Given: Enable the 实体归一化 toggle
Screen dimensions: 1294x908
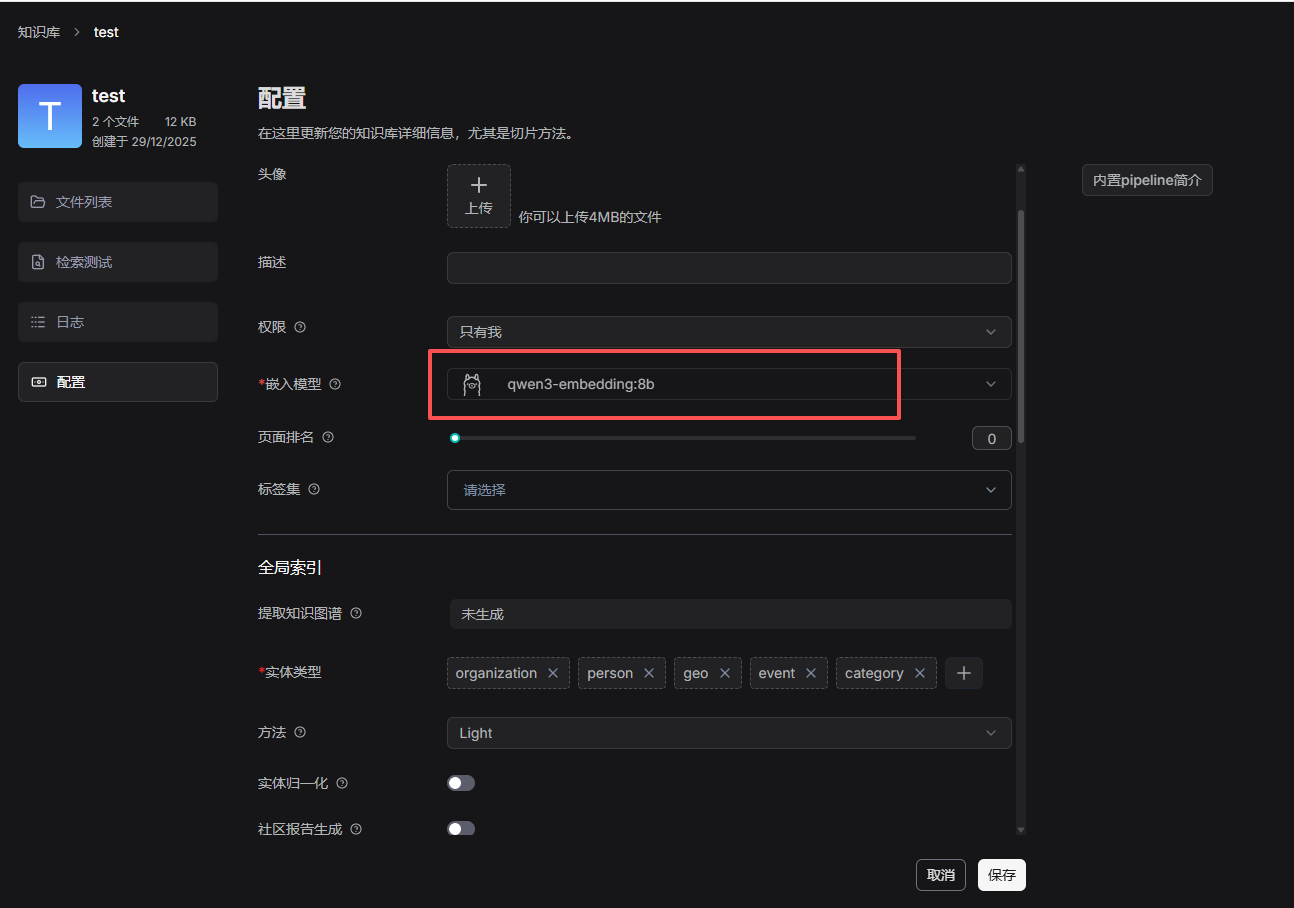Looking at the screenshot, I should pyautogui.click(x=461, y=783).
